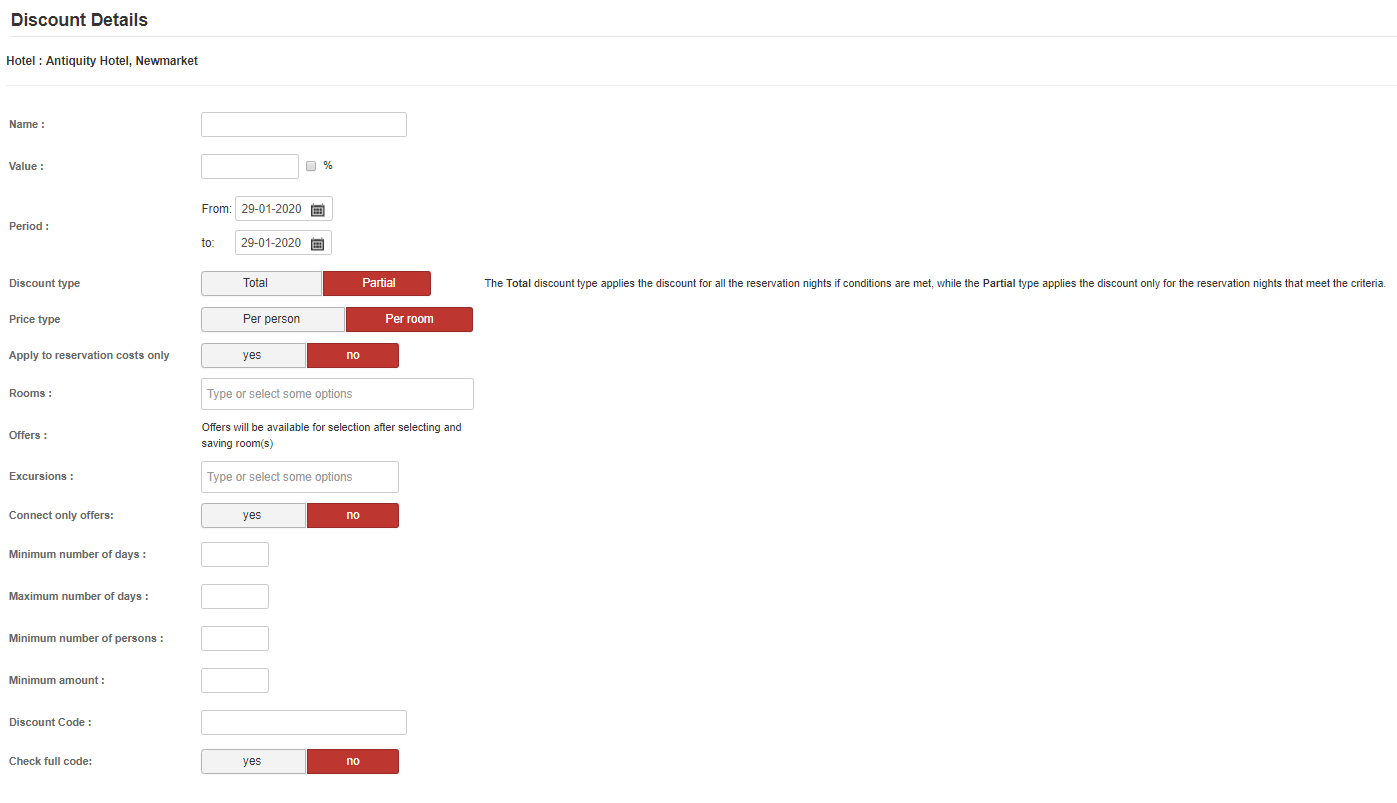This screenshot has width=1397, height=803.
Task: Click the Excursions label
Action: (x=41, y=476)
